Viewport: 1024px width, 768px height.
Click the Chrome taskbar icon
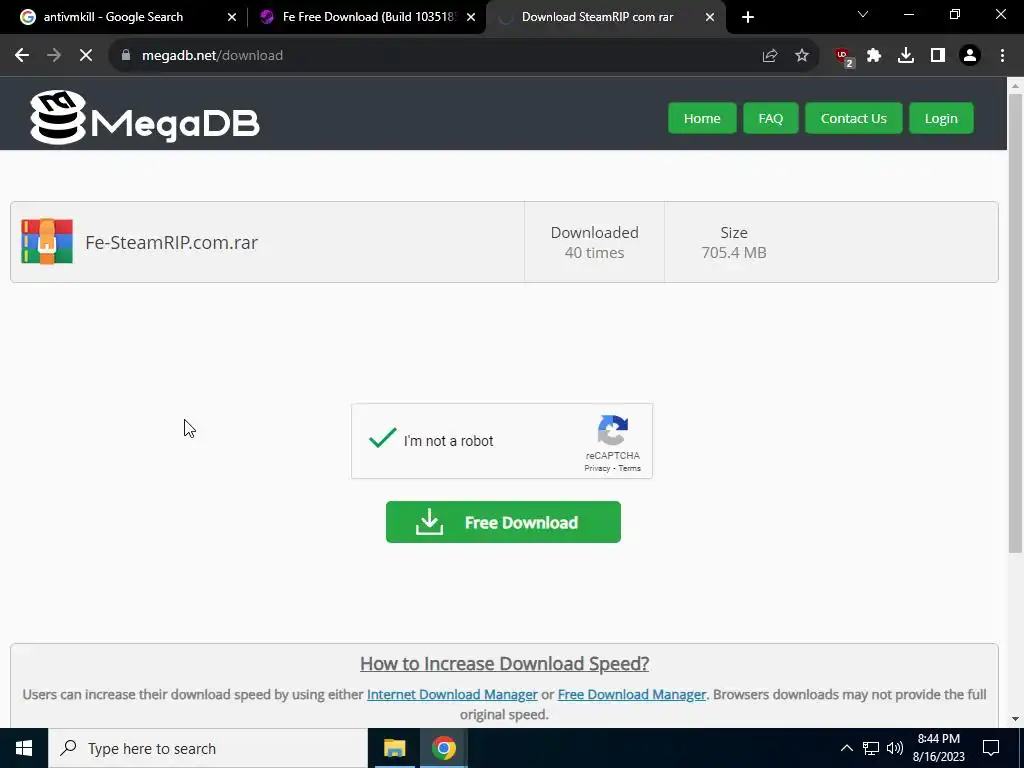point(443,748)
